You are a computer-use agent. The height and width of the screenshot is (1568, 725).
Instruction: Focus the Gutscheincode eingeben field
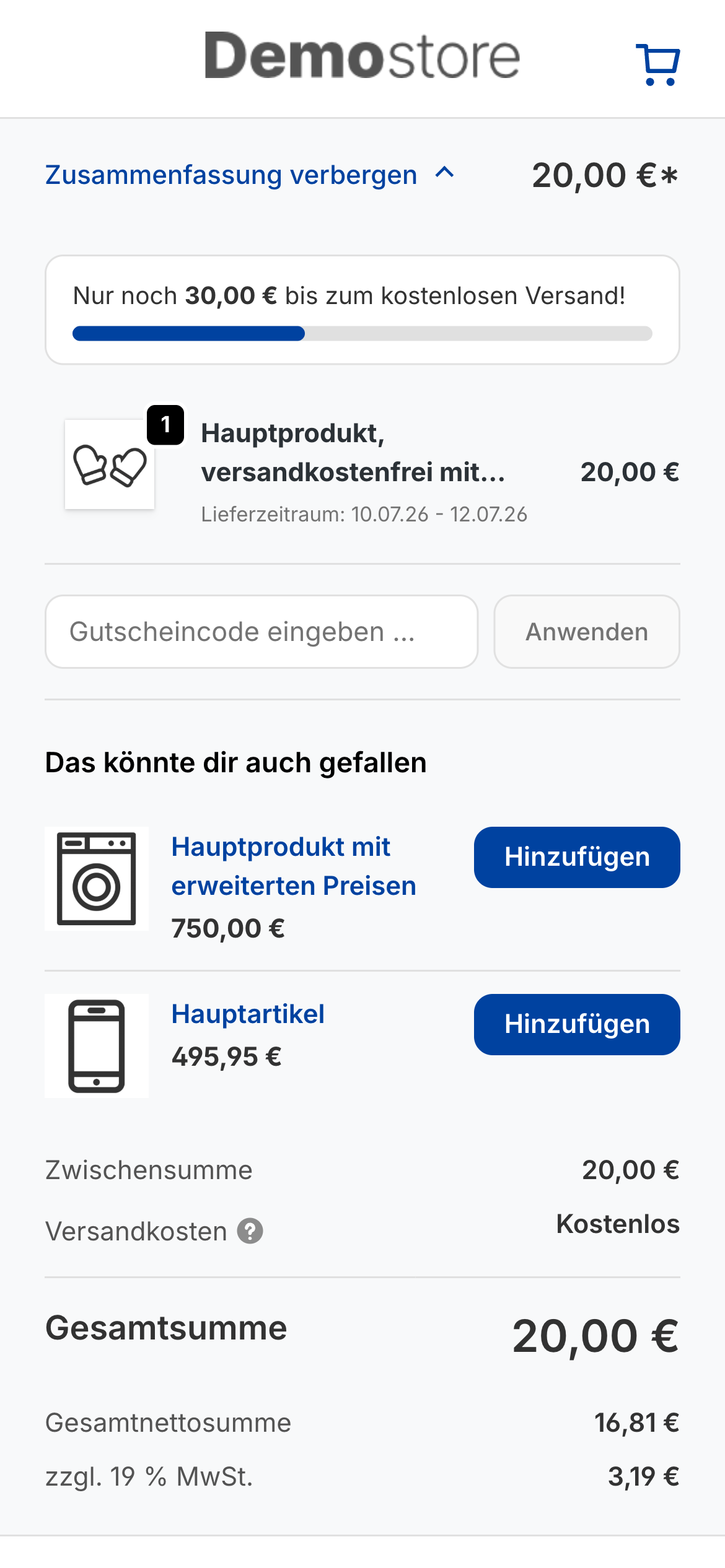tap(261, 632)
